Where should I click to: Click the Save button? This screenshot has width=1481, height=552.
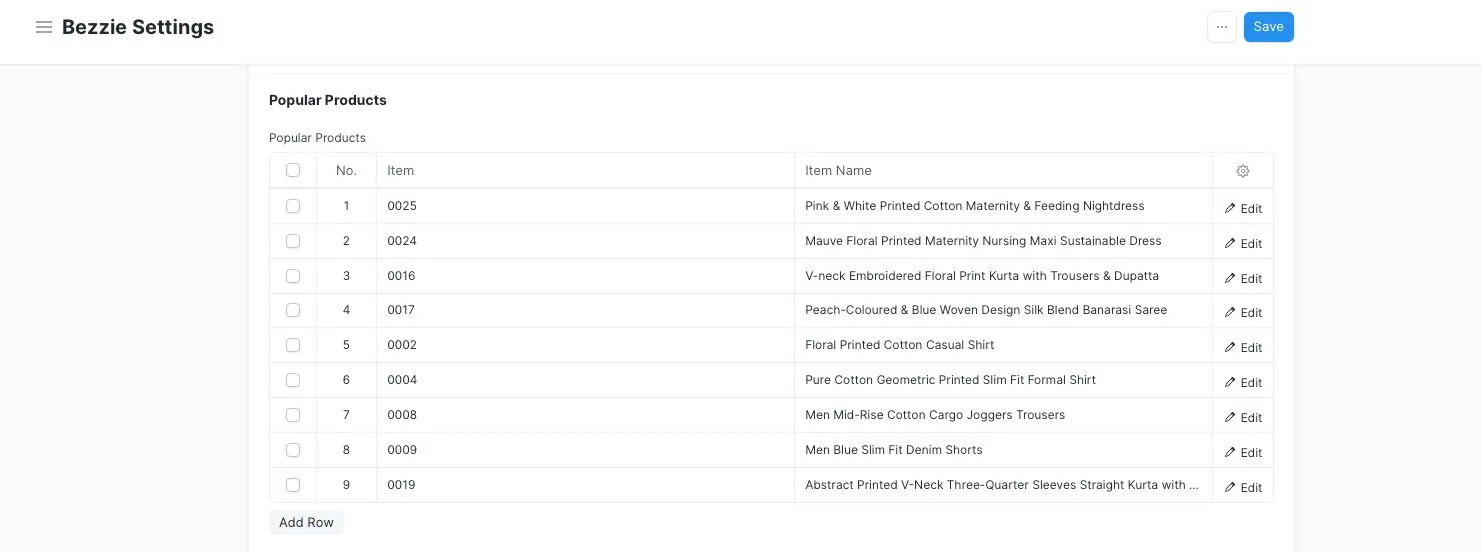[1268, 27]
